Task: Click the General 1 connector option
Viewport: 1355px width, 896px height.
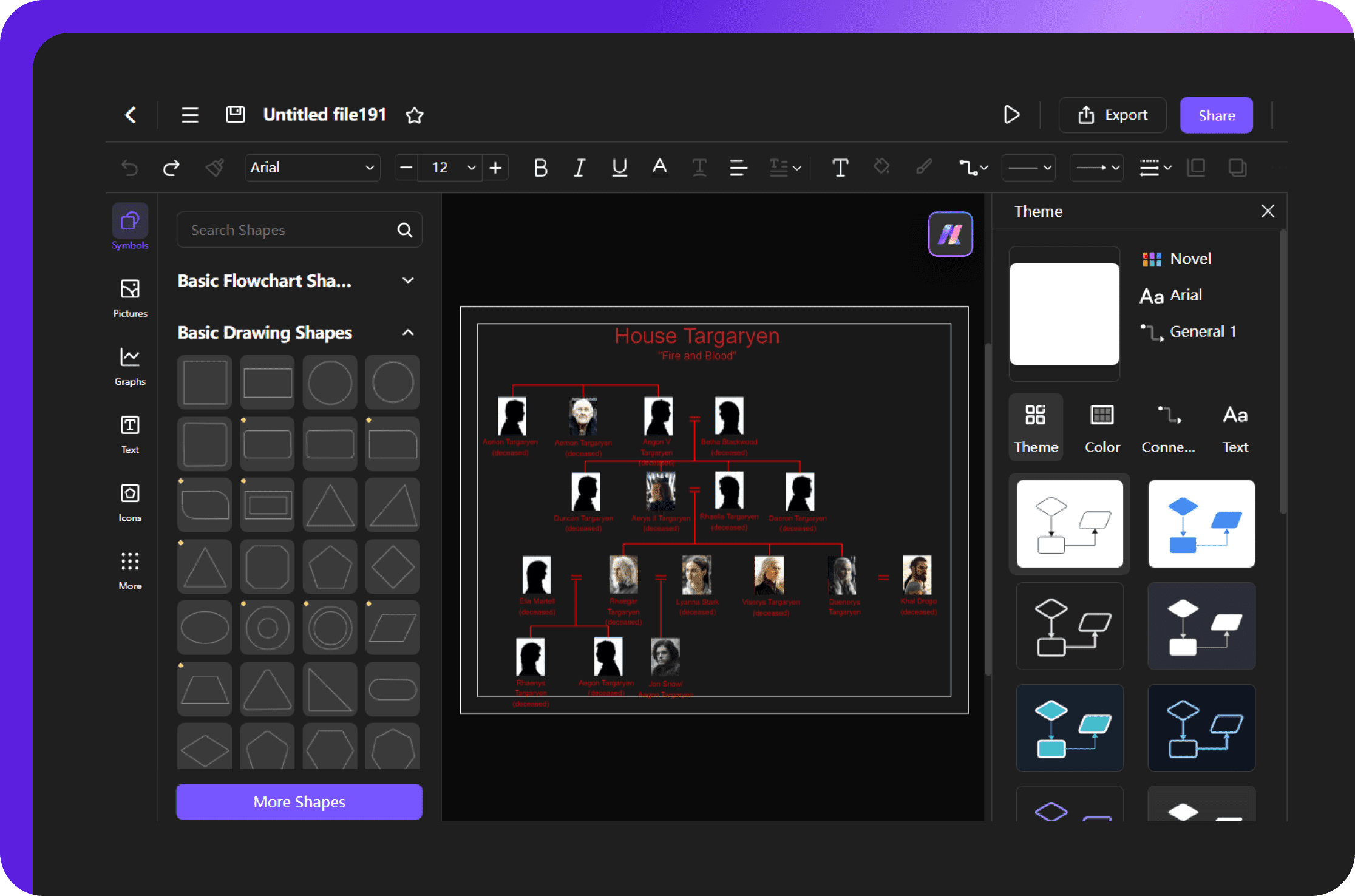Action: 1189,332
